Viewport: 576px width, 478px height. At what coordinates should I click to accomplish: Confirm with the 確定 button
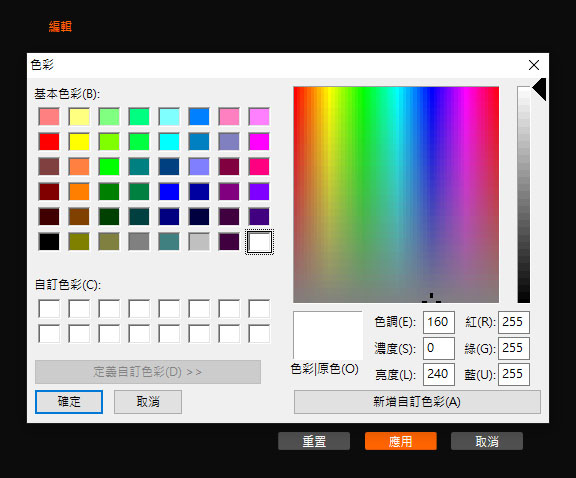(x=69, y=402)
